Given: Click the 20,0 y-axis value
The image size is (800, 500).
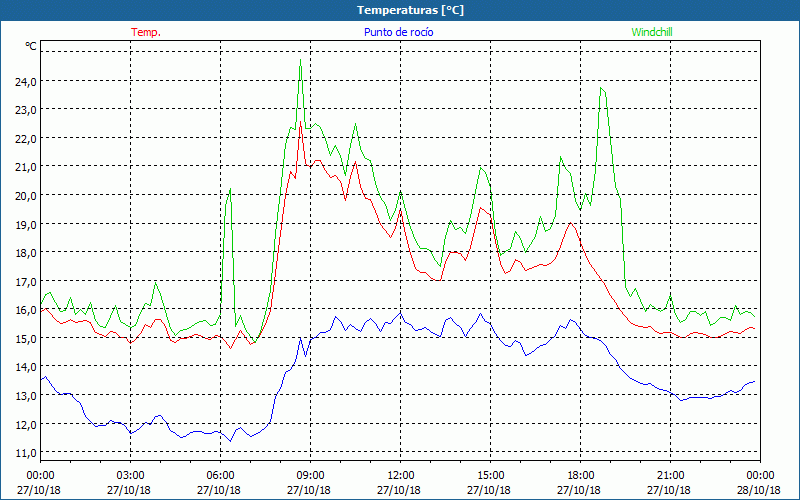Looking at the screenshot, I should (26, 195).
